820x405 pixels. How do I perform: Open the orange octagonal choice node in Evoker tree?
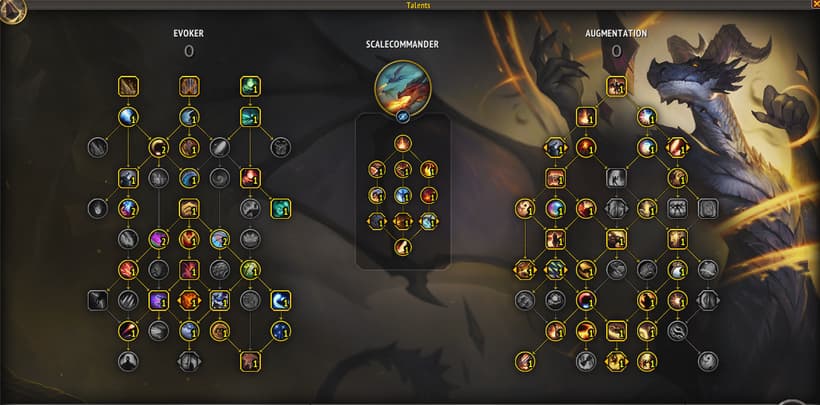coord(189,301)
